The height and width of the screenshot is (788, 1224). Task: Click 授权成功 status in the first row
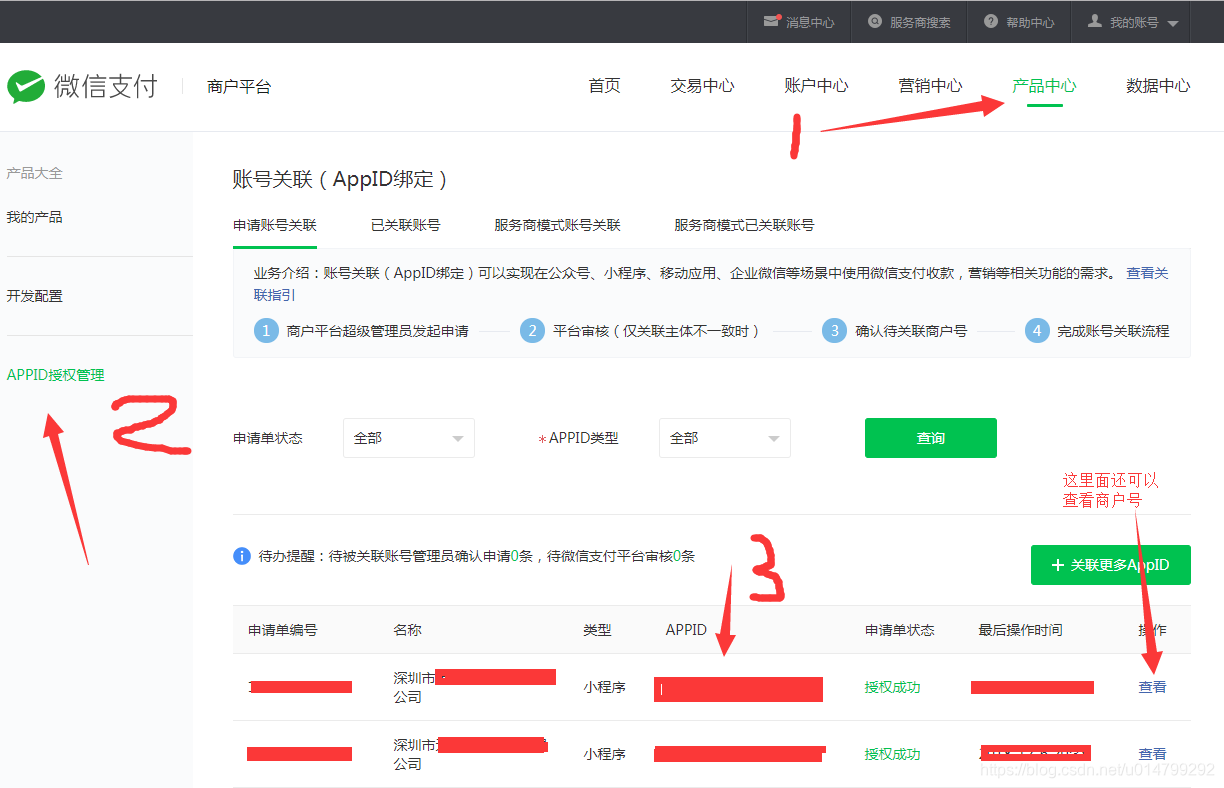coord(892,687)
